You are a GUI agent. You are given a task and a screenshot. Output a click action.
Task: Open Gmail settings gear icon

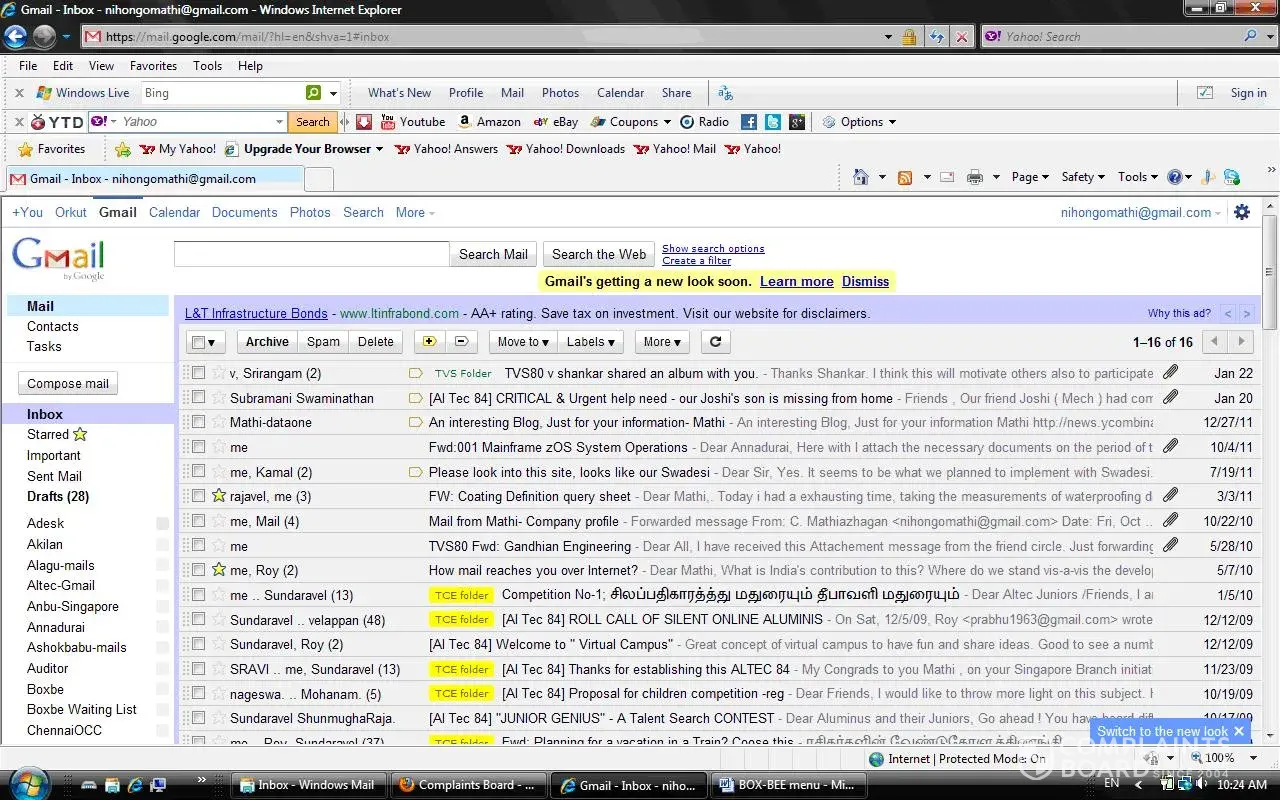(x=1242, y=212)
